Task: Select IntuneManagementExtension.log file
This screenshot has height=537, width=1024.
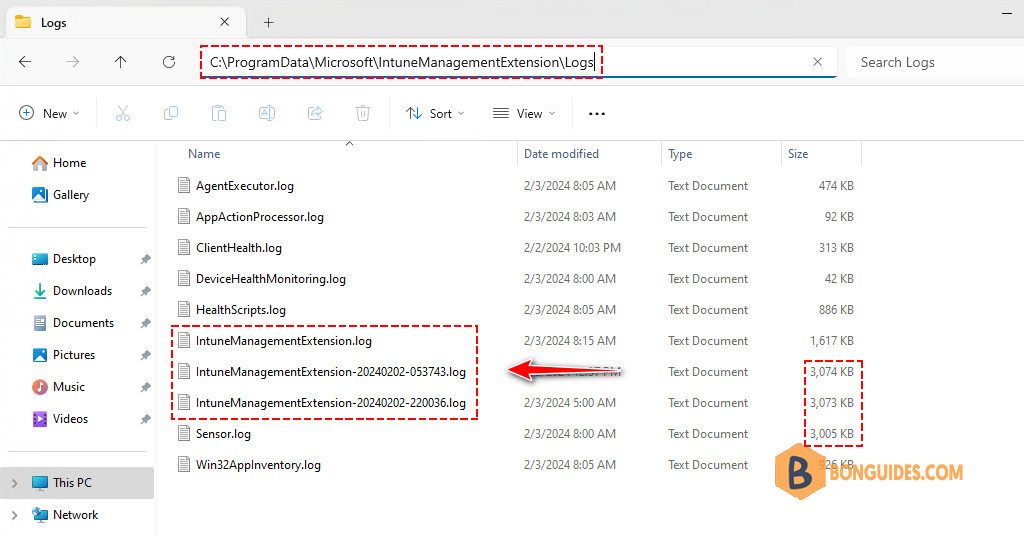Action: (283, 341)
